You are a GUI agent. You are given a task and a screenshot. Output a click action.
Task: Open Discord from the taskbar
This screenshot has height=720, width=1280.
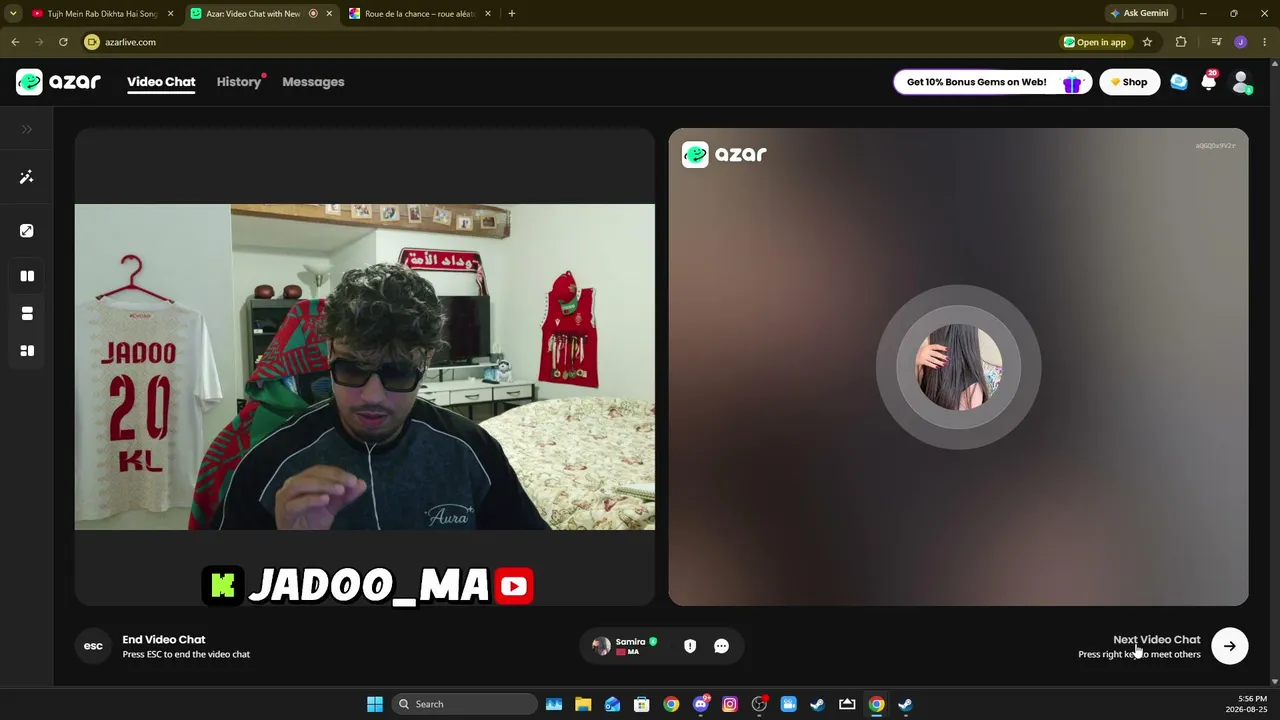tap(701, 704)
